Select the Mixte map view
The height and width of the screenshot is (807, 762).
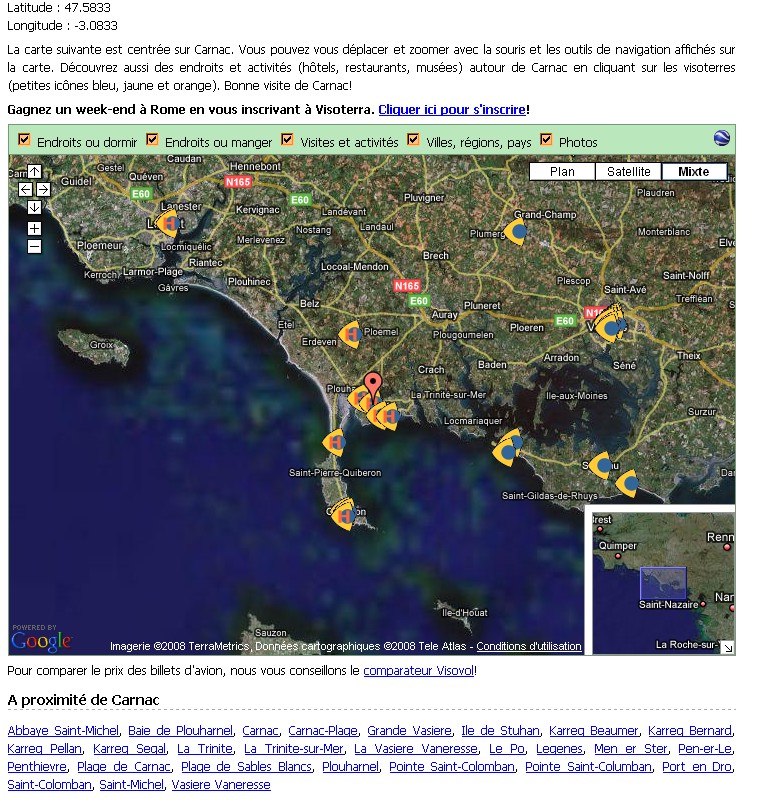(x=694, y=171)
